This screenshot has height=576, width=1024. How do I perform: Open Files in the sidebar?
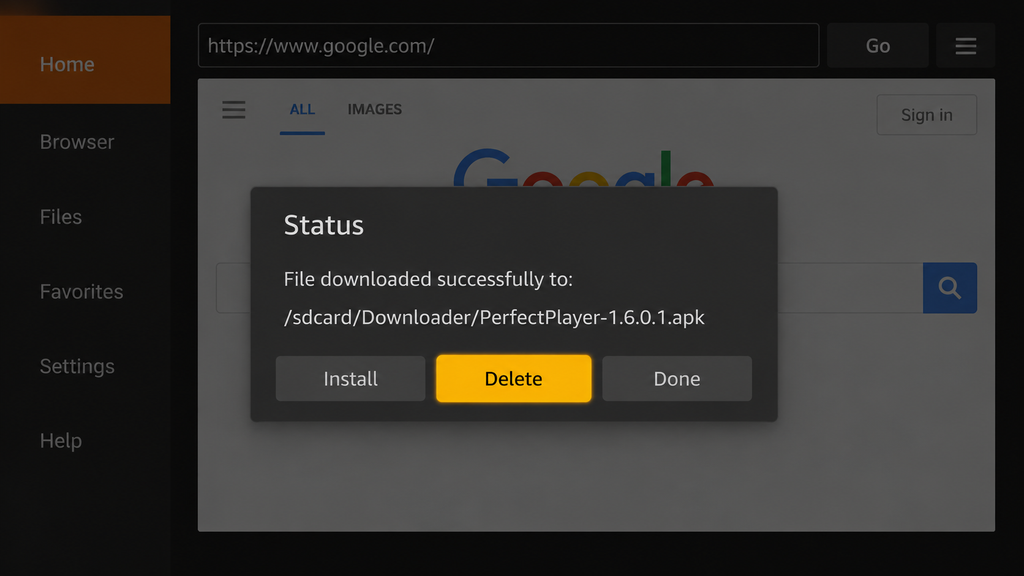point(61,217)
